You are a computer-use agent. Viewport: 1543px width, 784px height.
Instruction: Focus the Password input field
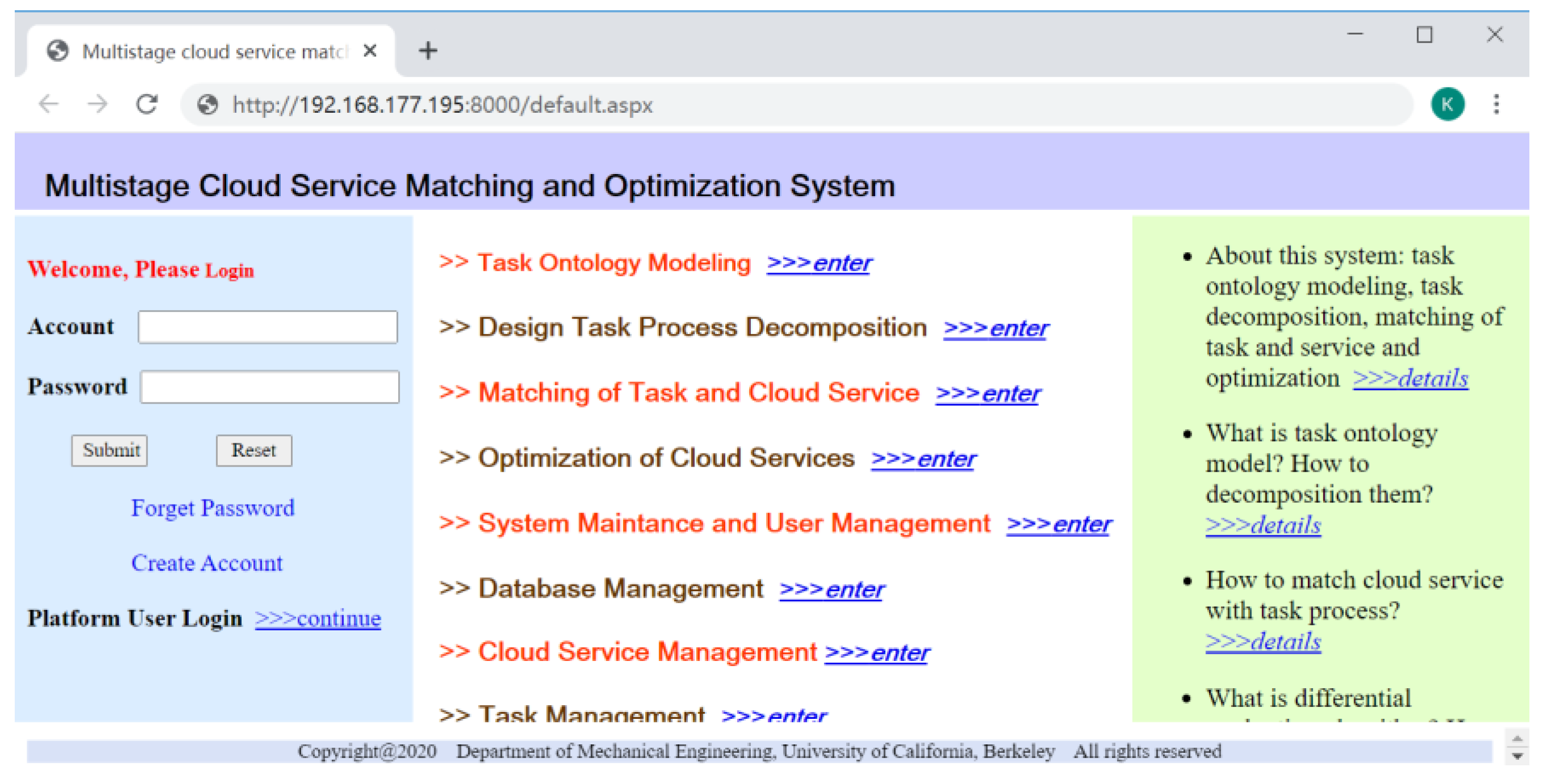click(269, 386)
